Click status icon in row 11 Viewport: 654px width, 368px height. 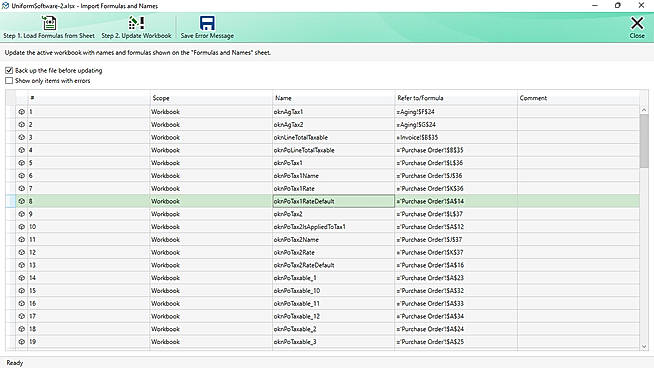pyautogui.click(x=22, y=239)
